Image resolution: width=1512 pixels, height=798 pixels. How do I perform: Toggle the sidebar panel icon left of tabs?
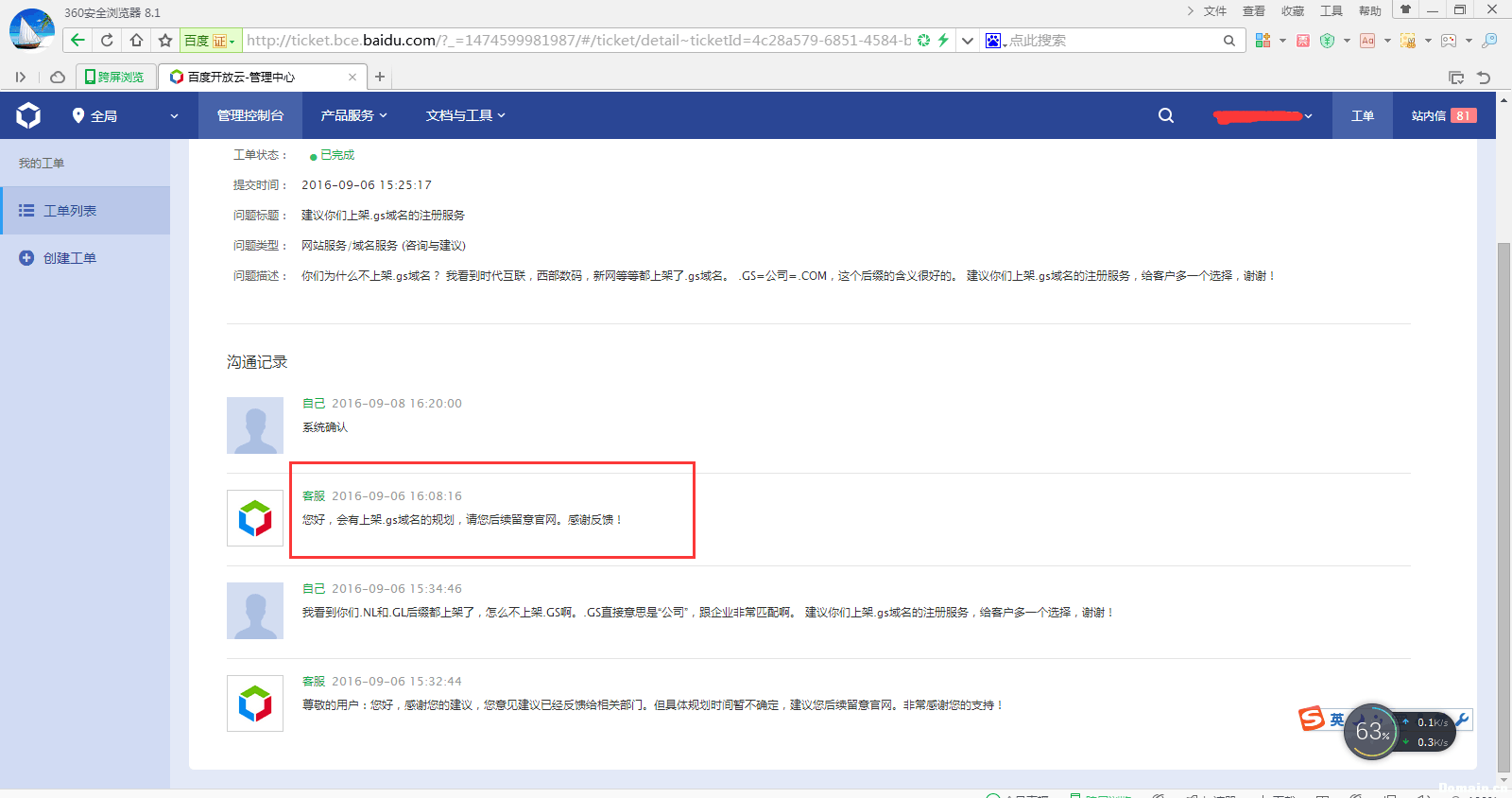click(x=20, y=78)
